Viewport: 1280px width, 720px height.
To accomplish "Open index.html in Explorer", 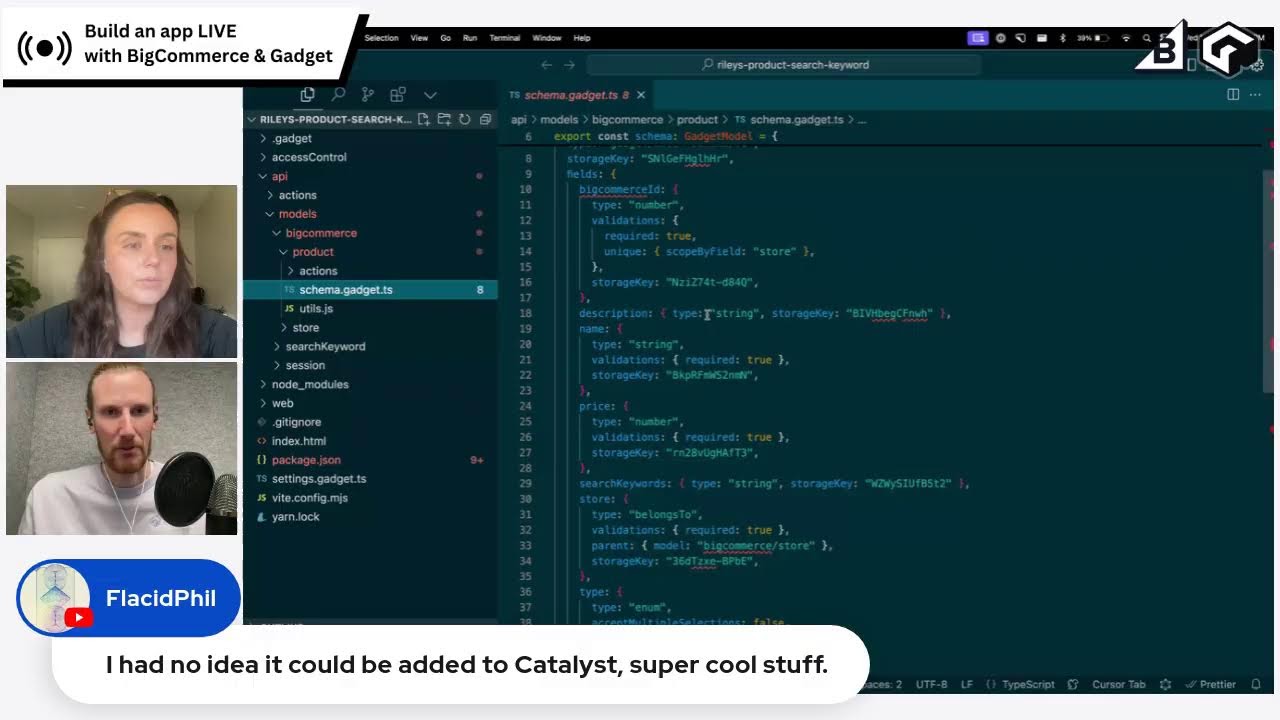I will (x=370, y=441).
